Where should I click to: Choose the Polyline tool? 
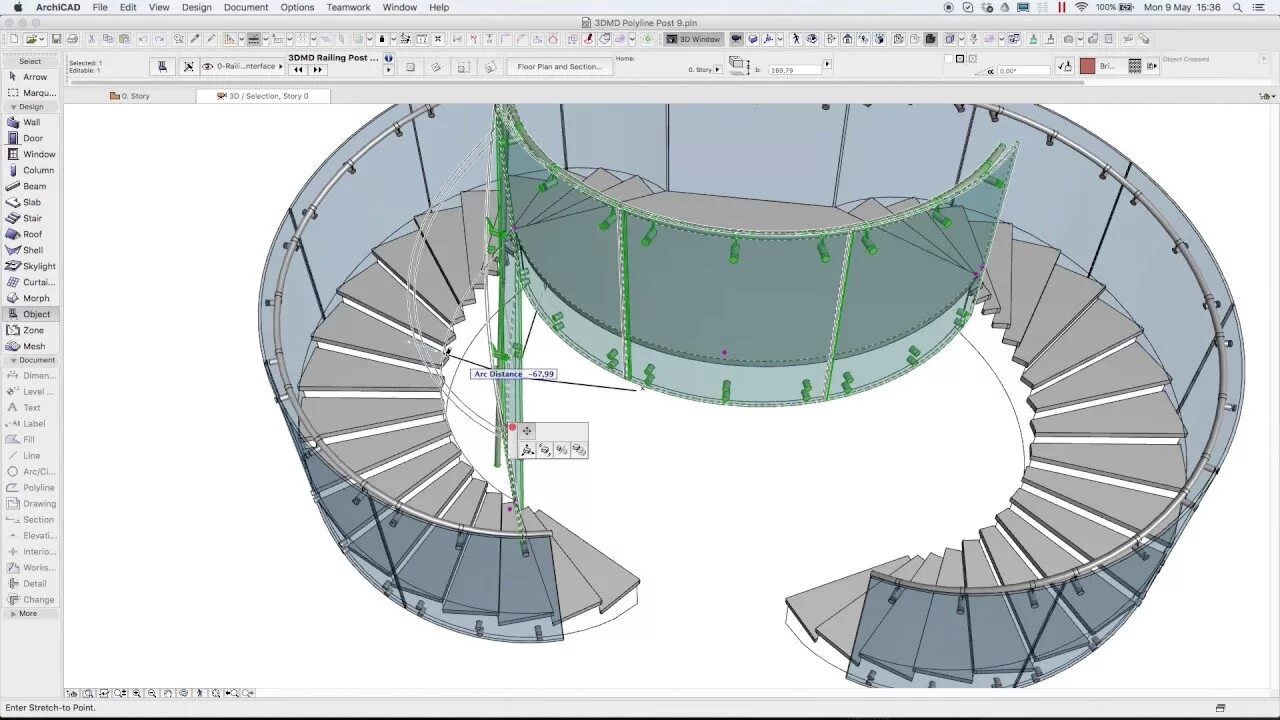30,488
